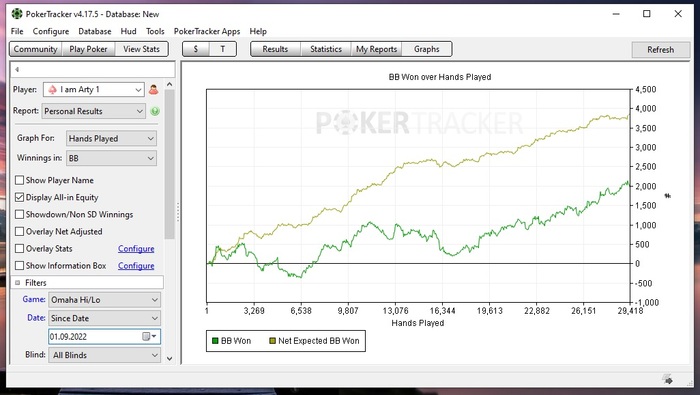Open the calendar picker in the date field
Screen dimensions: 700x395
tap(150, 337)
